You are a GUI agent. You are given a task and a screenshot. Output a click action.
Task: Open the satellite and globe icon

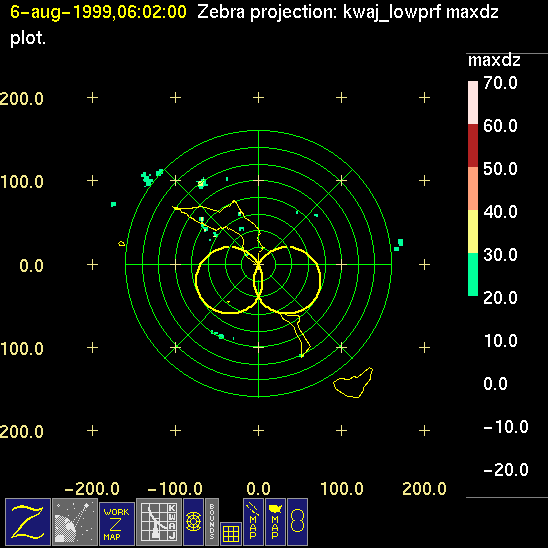pos(74,522)
